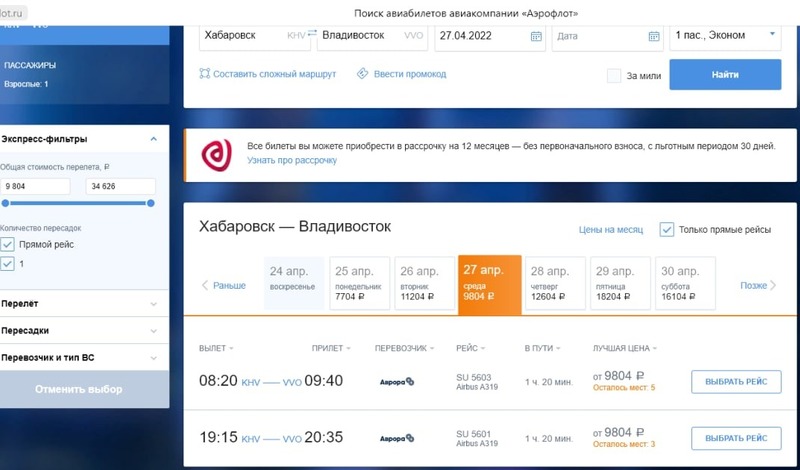Screen dimensions: 800x470
Task: Click the Найти search button
Action: (725, 75)
